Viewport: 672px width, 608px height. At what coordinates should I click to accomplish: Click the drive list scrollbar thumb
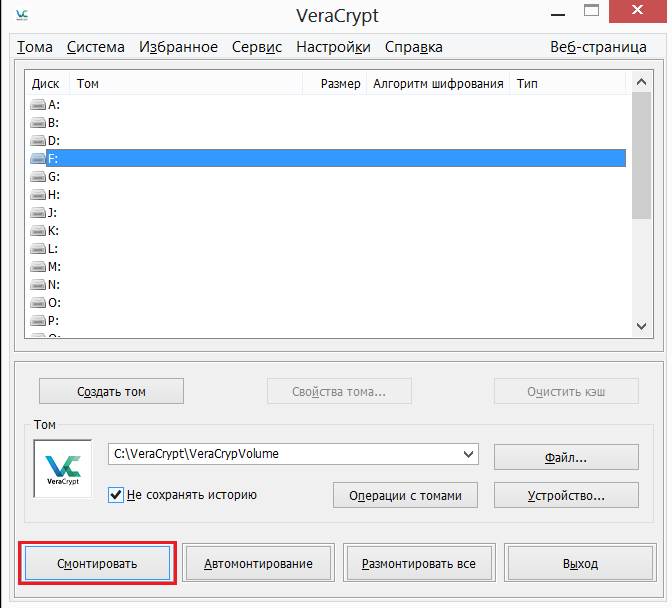[641, 156]
